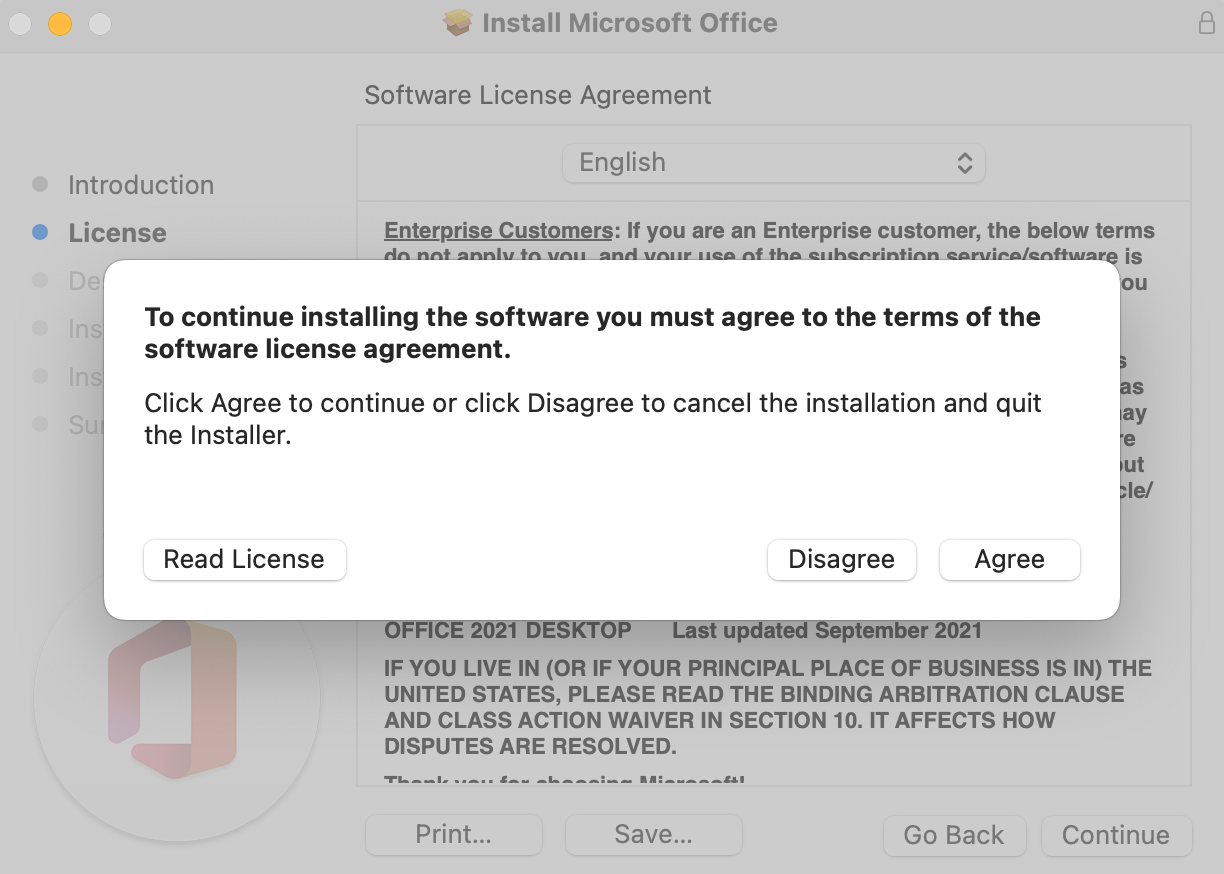Click the lock icon in the title bar
The height and width of the screenshot is (874, 1224).
pos(1207,23)
